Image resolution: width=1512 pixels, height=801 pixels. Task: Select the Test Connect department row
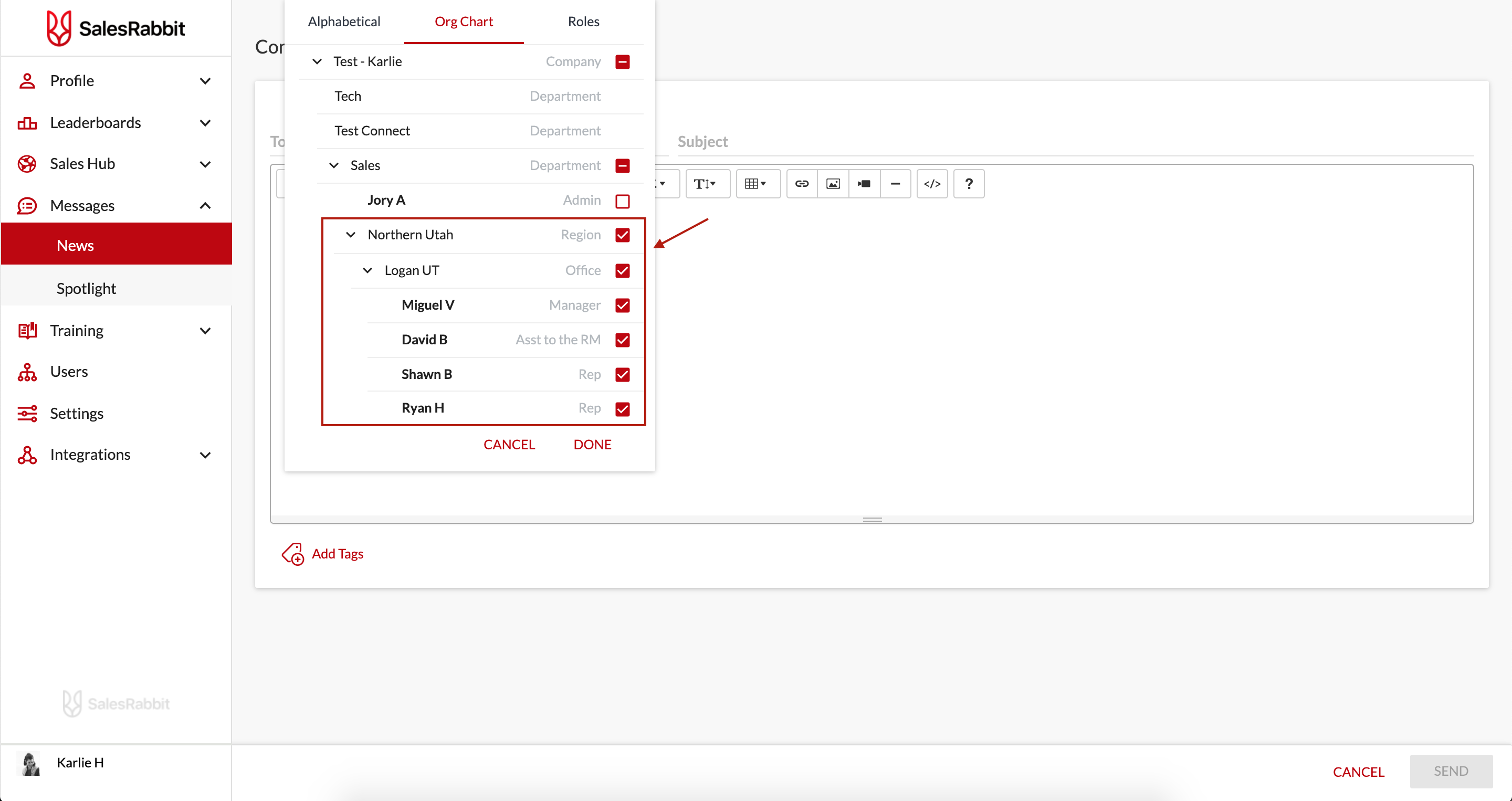(x=480, y=131)
